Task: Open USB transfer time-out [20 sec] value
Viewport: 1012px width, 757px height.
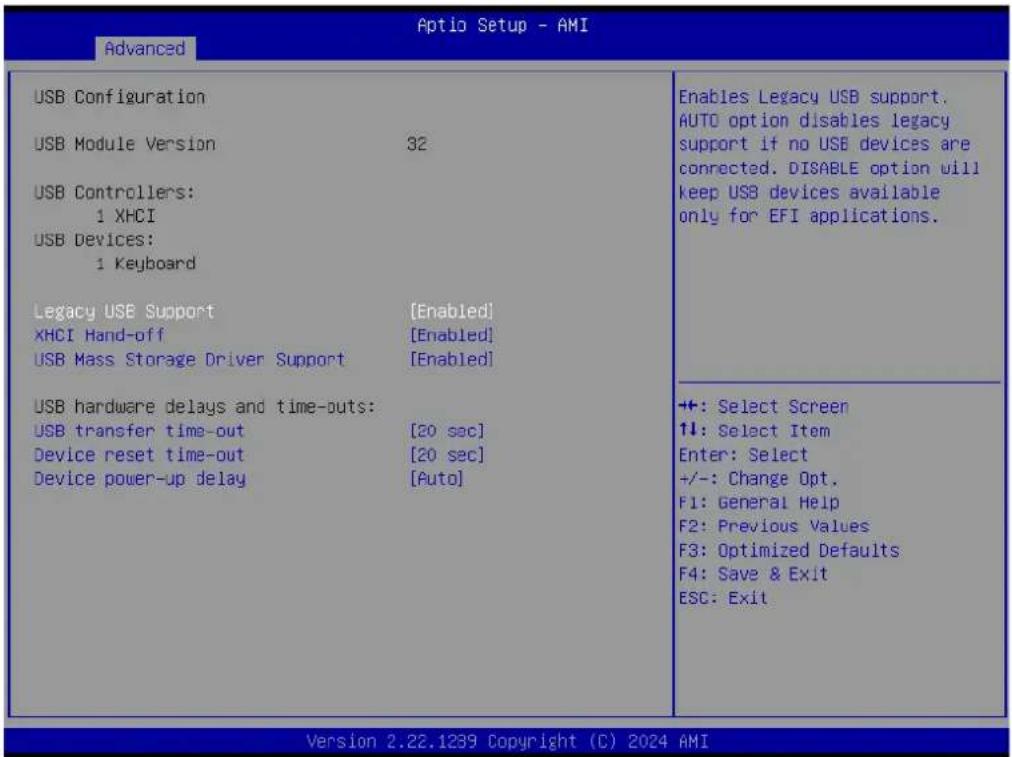Action: pos(447,430)
